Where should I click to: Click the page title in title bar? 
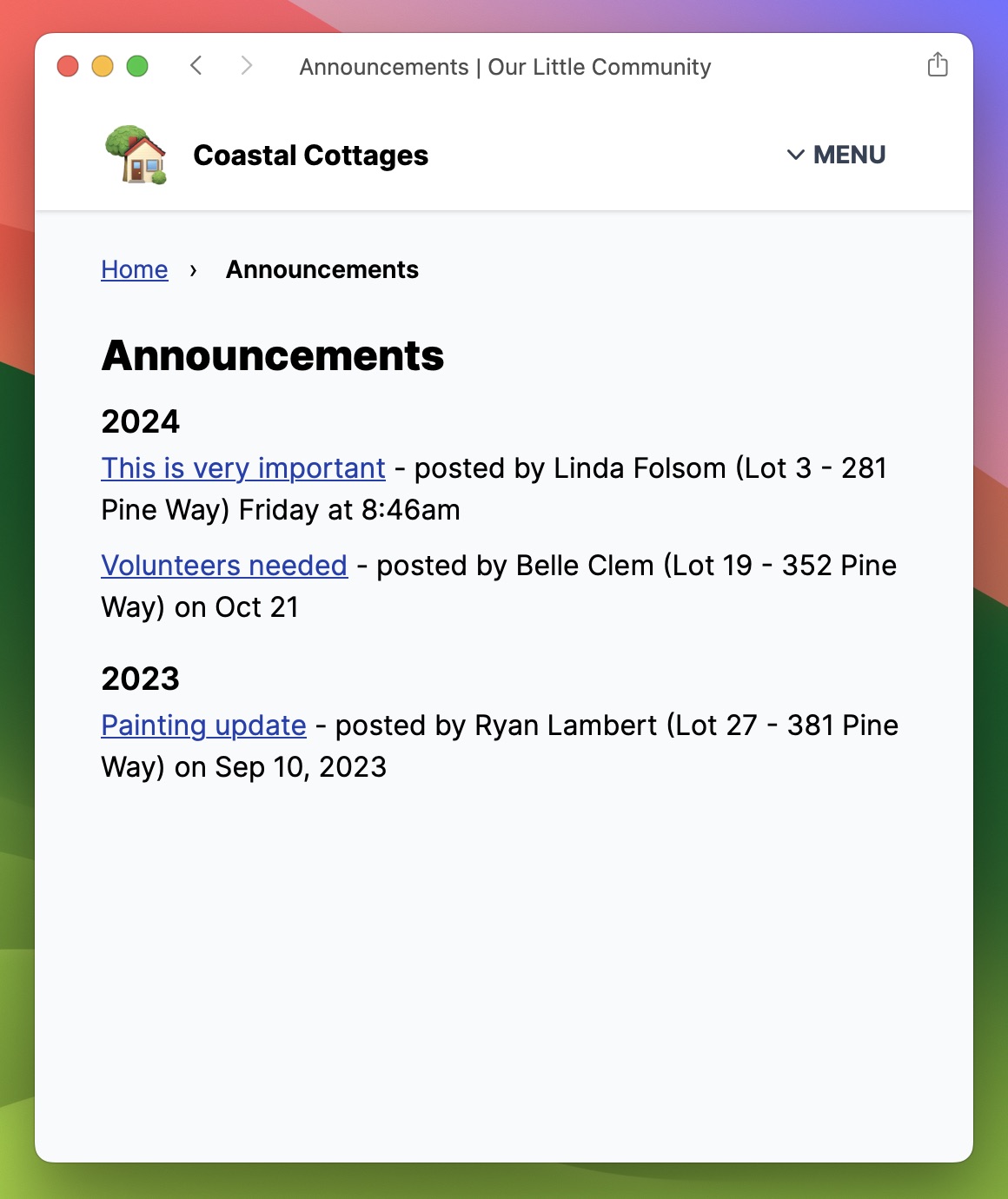[505, 67]
